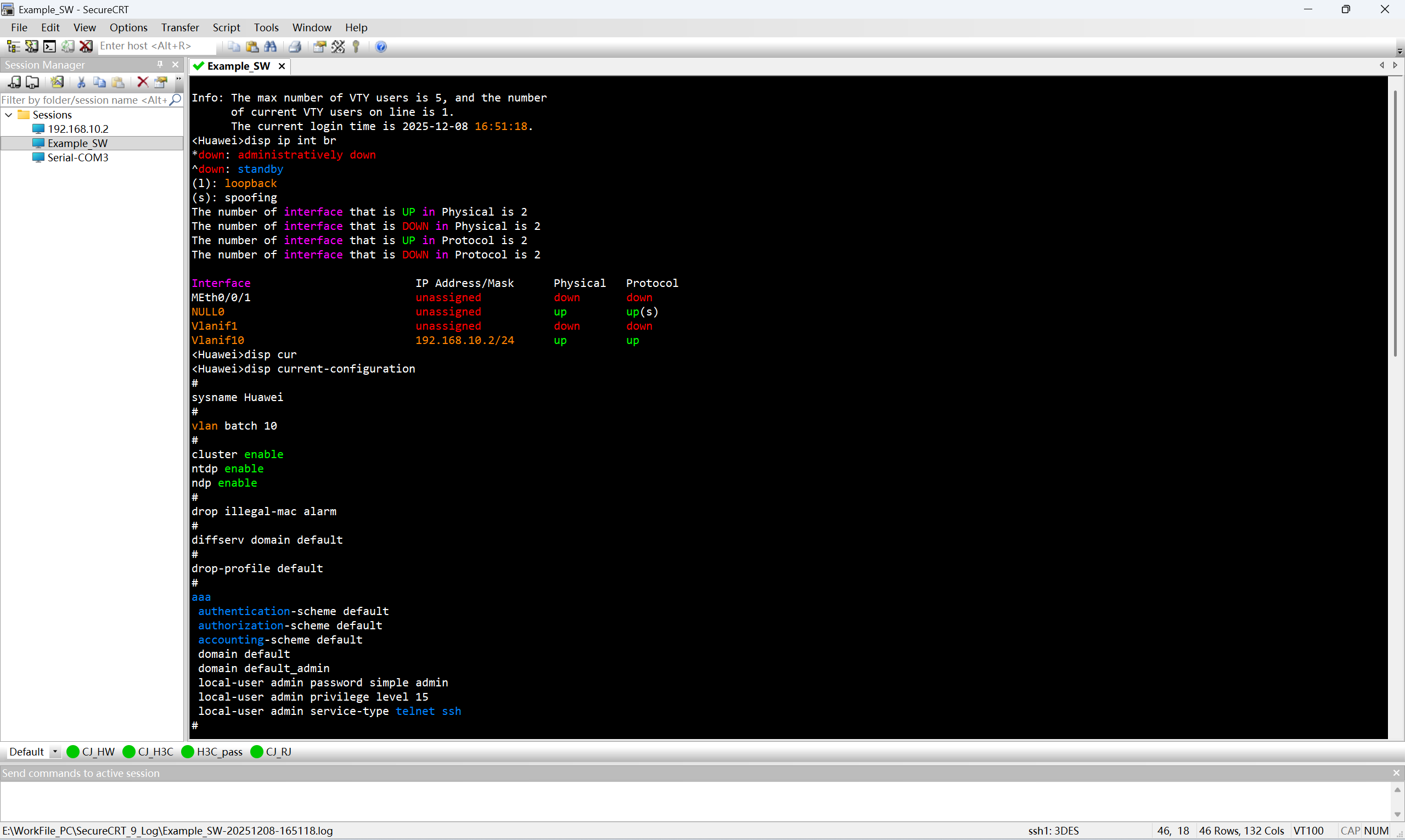Open the public key assistant key icon
The image size is (1405, 840).
point(356,47)
